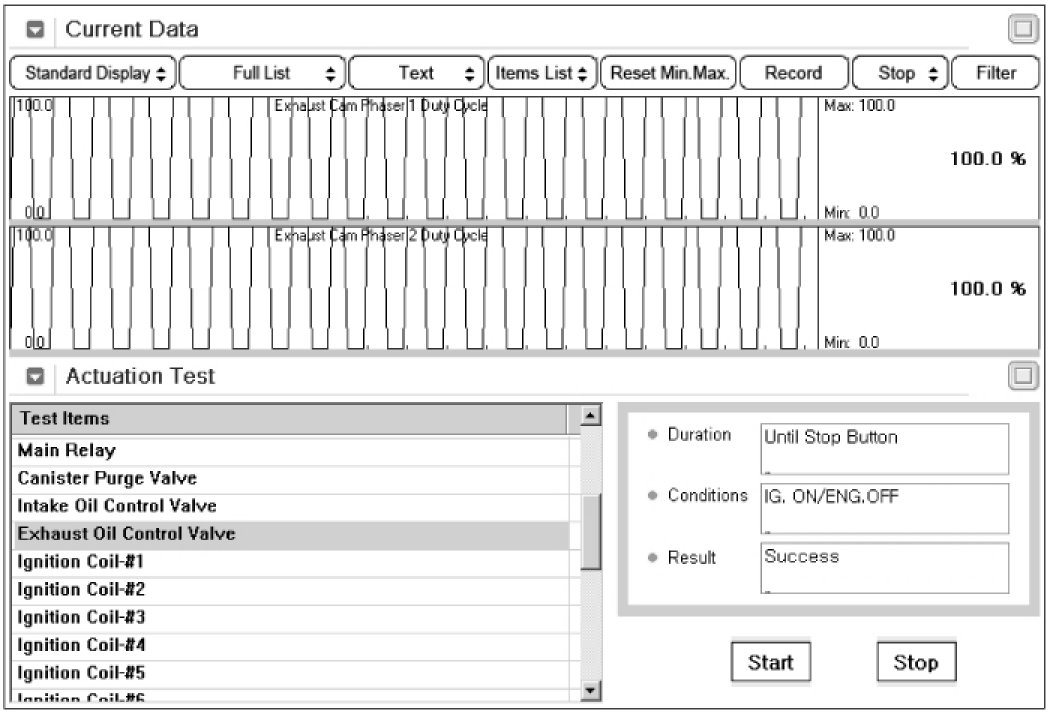Maximize the Actuation Test panel square icon
The image size is (1050, 714).
[x=1022, y=376]
